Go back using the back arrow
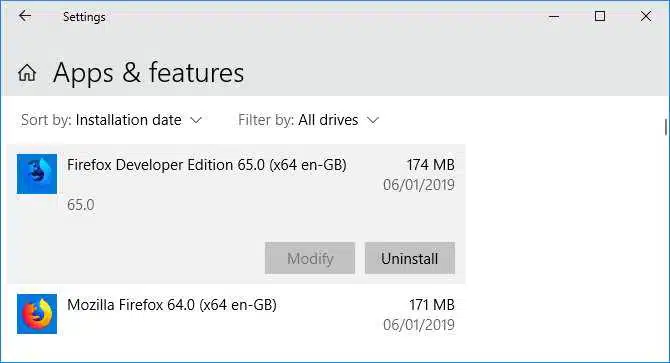 point(25,16)
